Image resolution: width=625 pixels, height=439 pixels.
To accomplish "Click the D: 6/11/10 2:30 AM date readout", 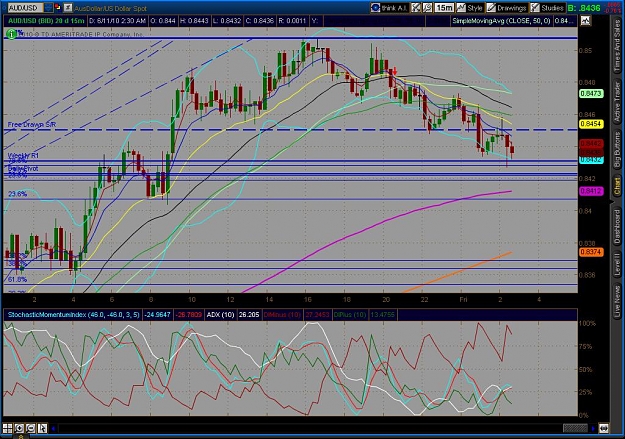I will (x=118, y=21).
